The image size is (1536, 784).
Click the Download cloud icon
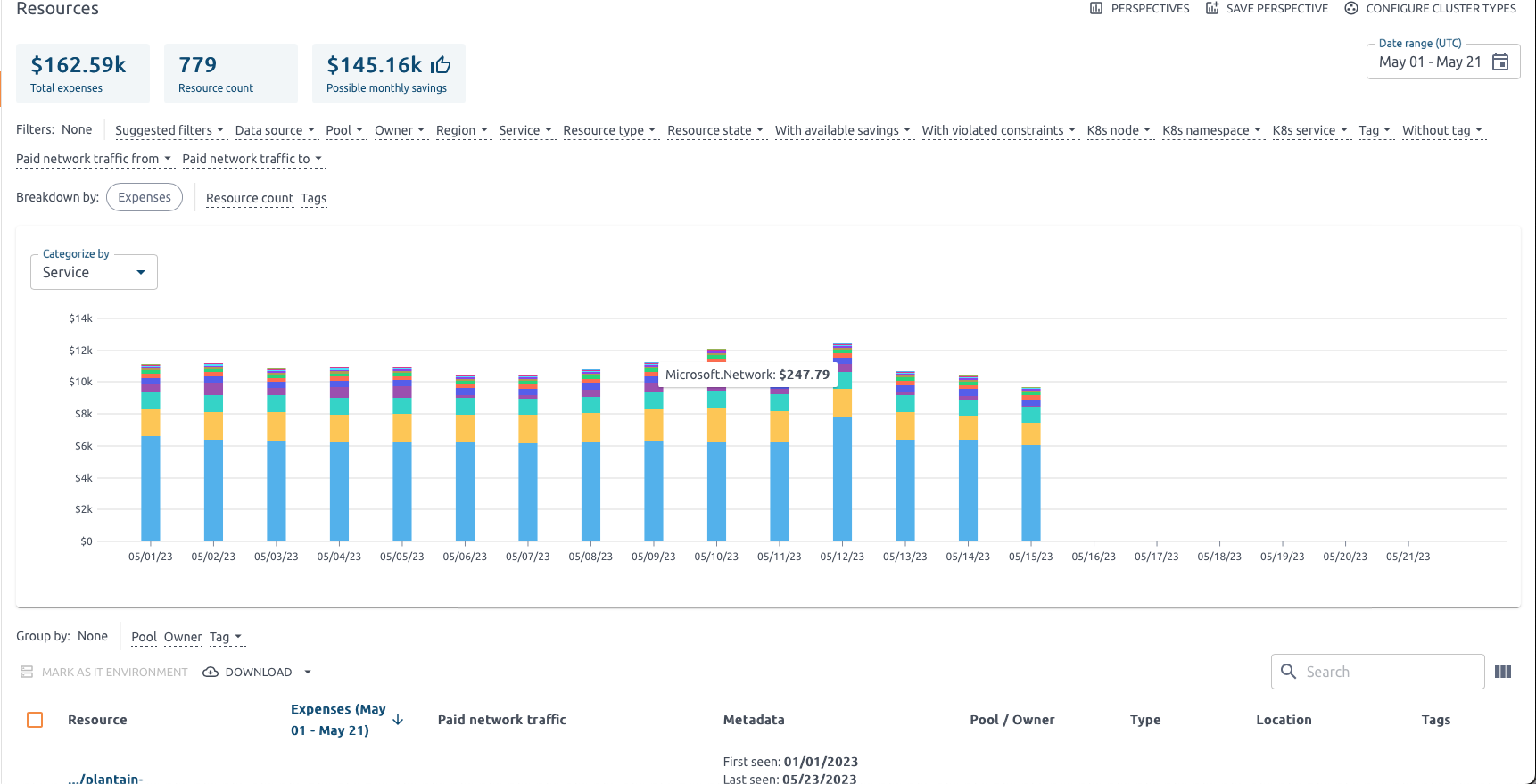211,672
